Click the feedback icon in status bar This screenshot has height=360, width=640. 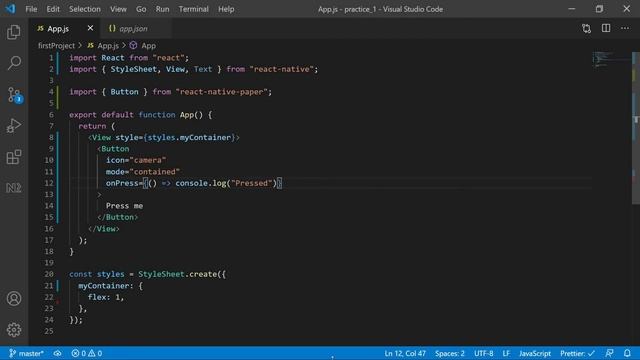click(609, 353)
